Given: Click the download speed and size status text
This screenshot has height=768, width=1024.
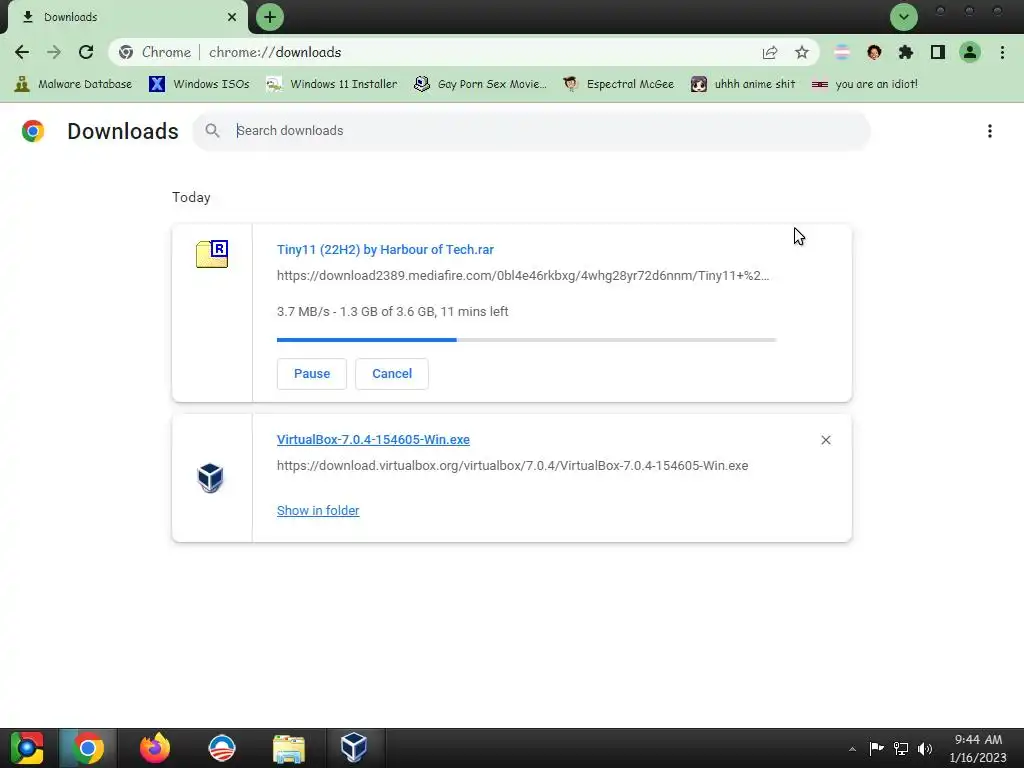Looking at the screenshot, I should (x=392, y=312).
